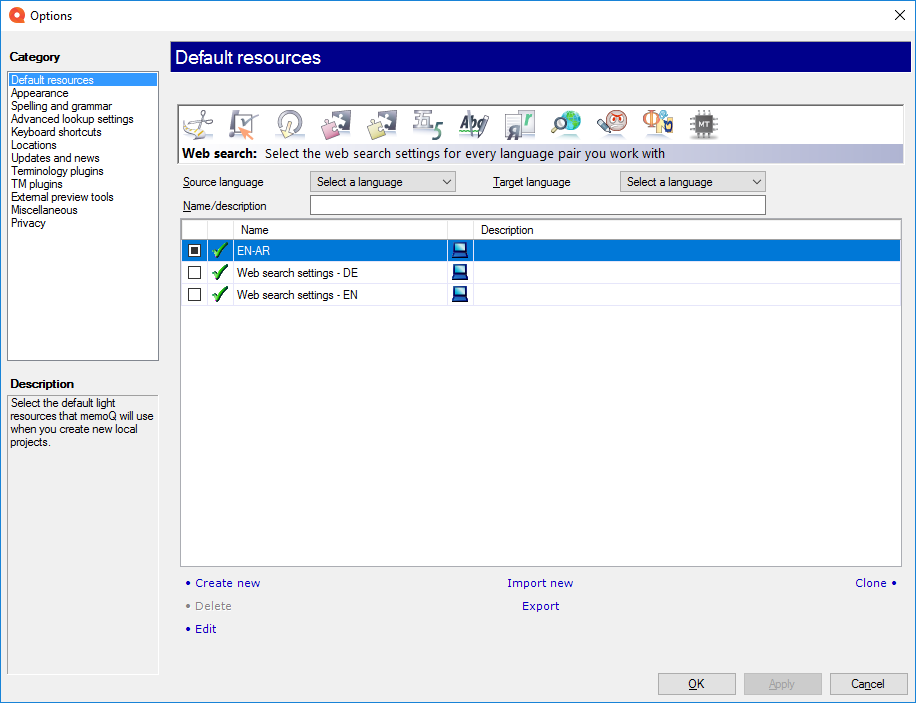Screen dimensions: 916x703
Task: Select the yellow puzzle LiveDocs settings icon
Action: (381, 124)
